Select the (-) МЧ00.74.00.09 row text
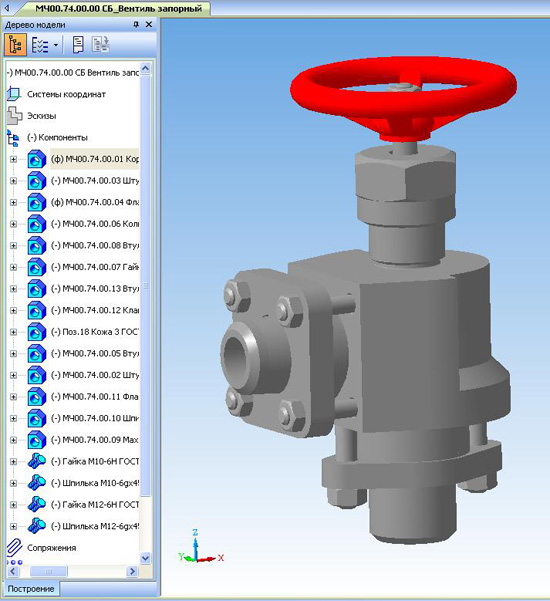550x601 pixels. (x=95, y=440)
